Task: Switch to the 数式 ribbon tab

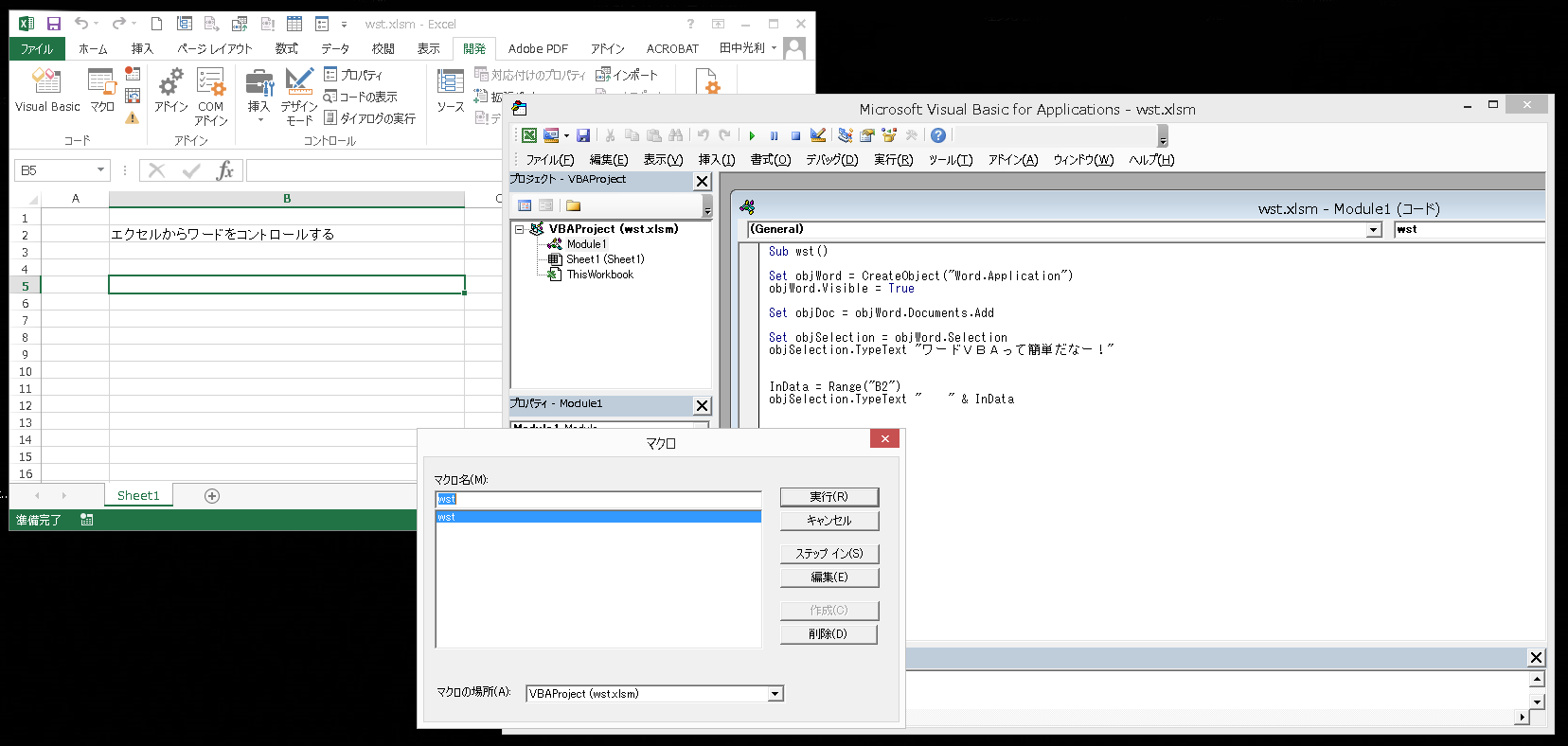Action: [287, 48]
